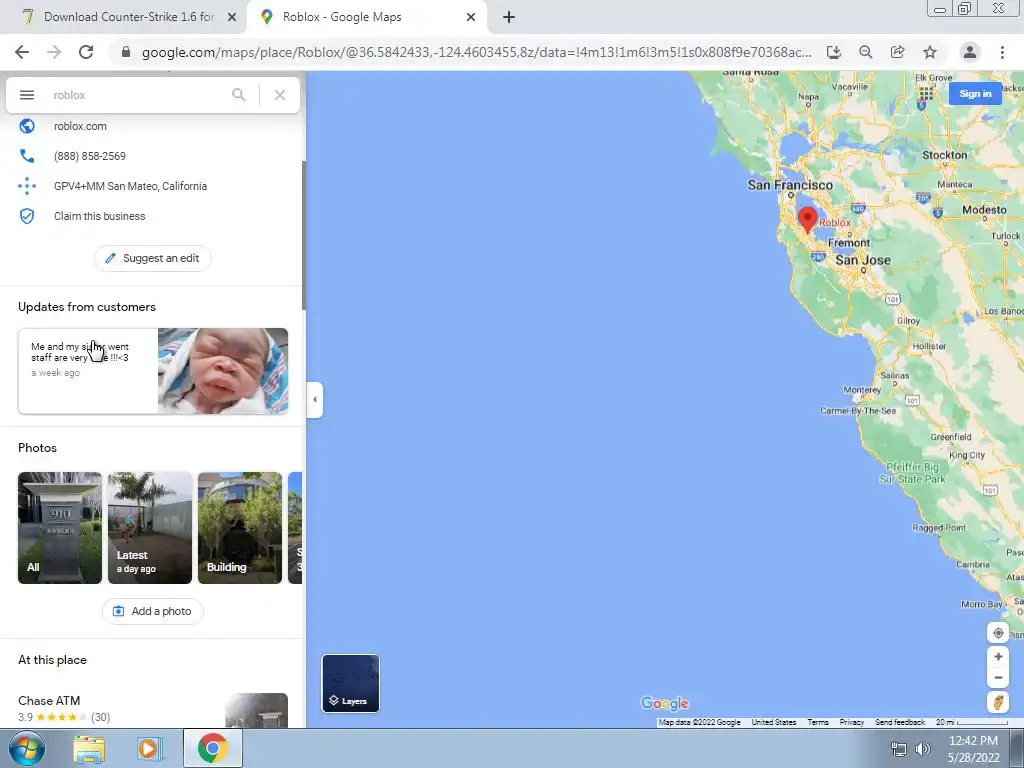This screenshot has width=1024, height=768.
Task: Open the Google apps grid icon
Action: tap(925, 93)
